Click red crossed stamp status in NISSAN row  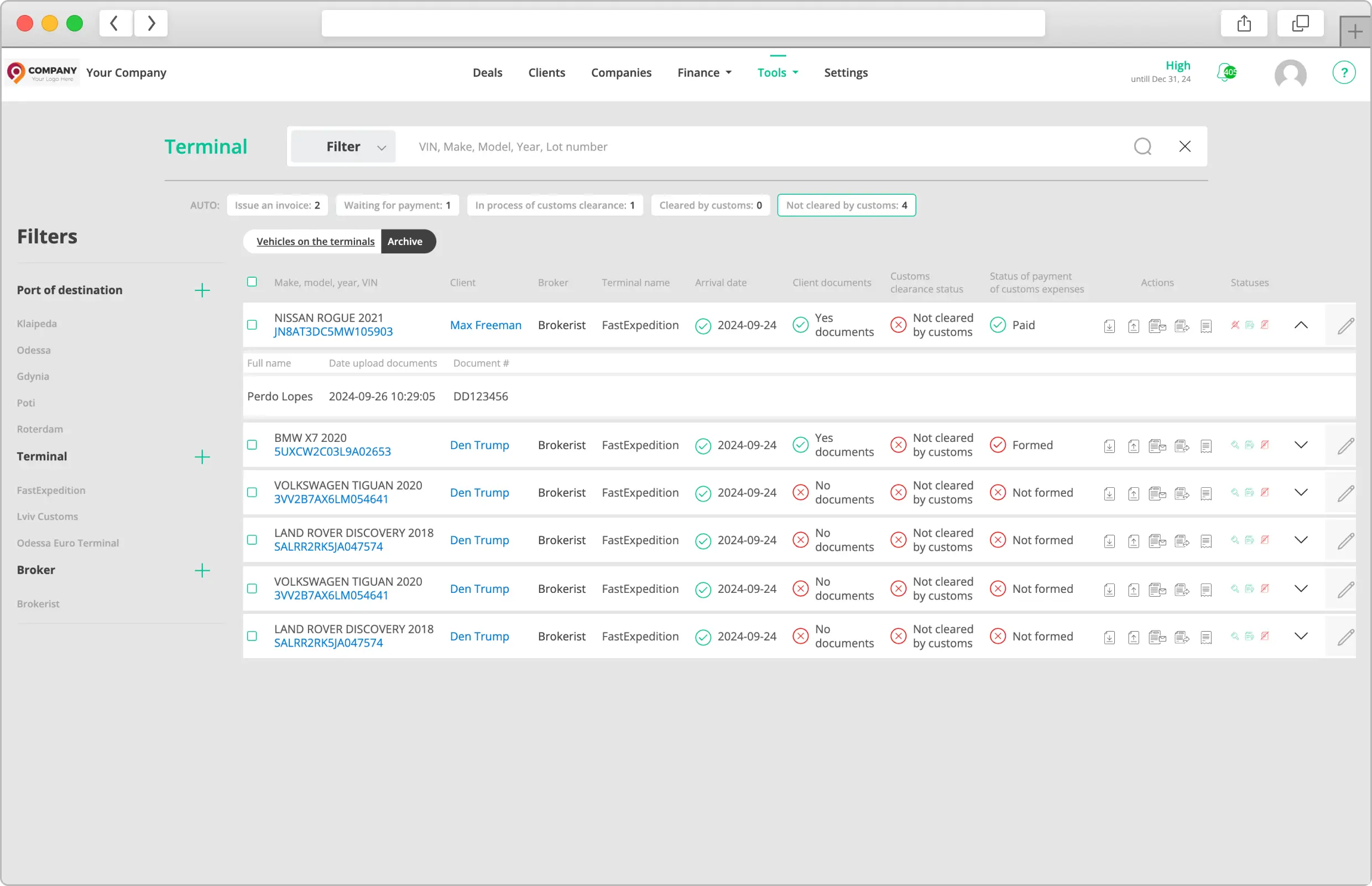1234,325
